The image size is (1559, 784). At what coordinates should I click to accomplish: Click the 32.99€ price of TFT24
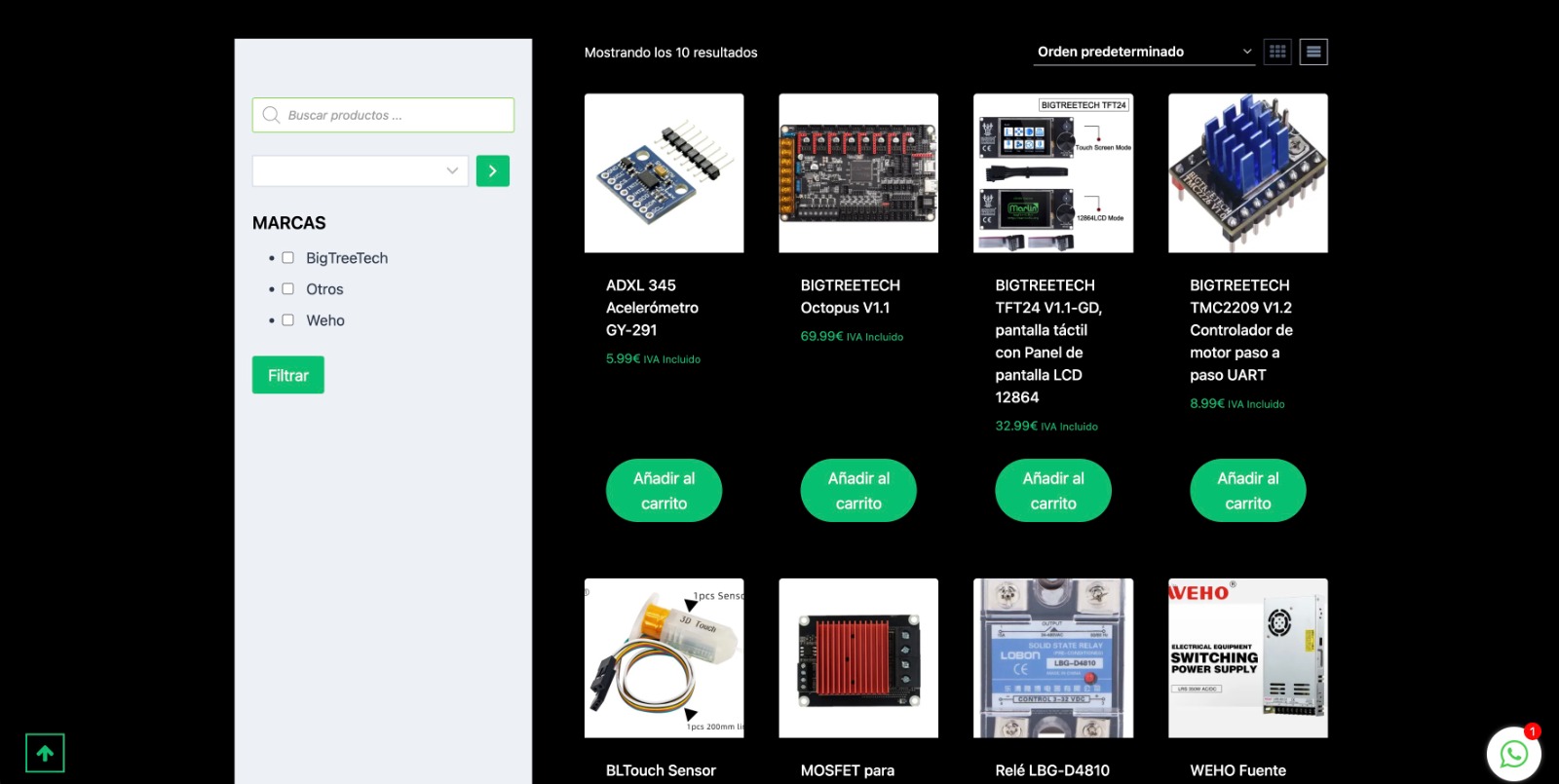(x=1016, y=426)
